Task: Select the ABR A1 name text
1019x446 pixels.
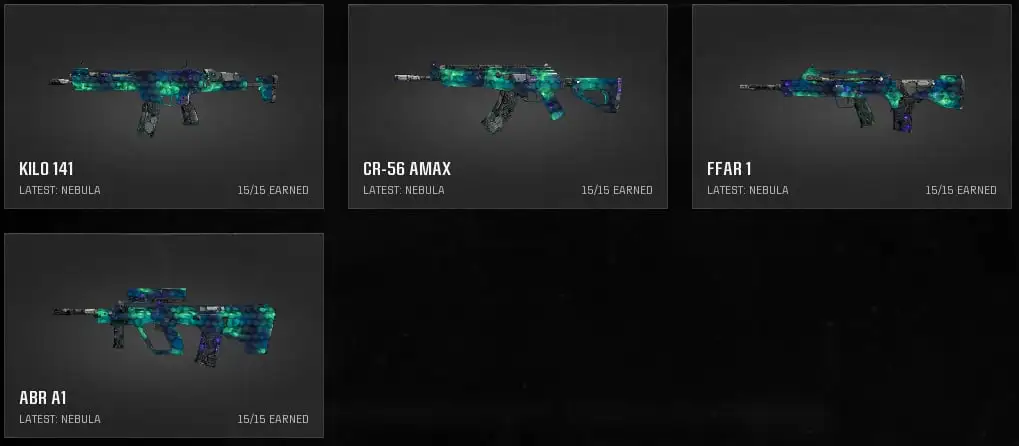Action: pos(43,398)
